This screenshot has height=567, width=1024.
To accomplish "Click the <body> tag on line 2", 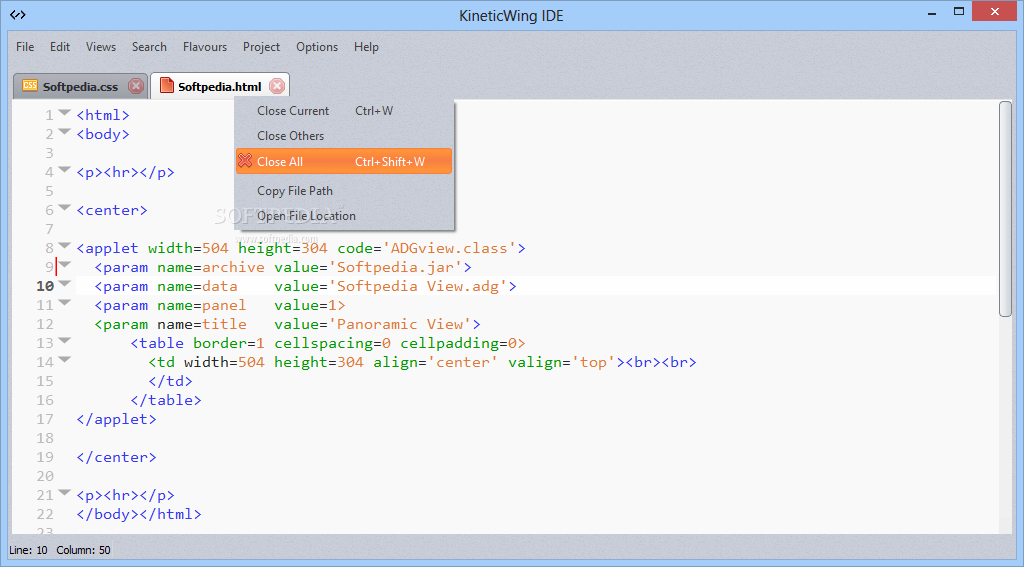I will [x=103, y=134].
